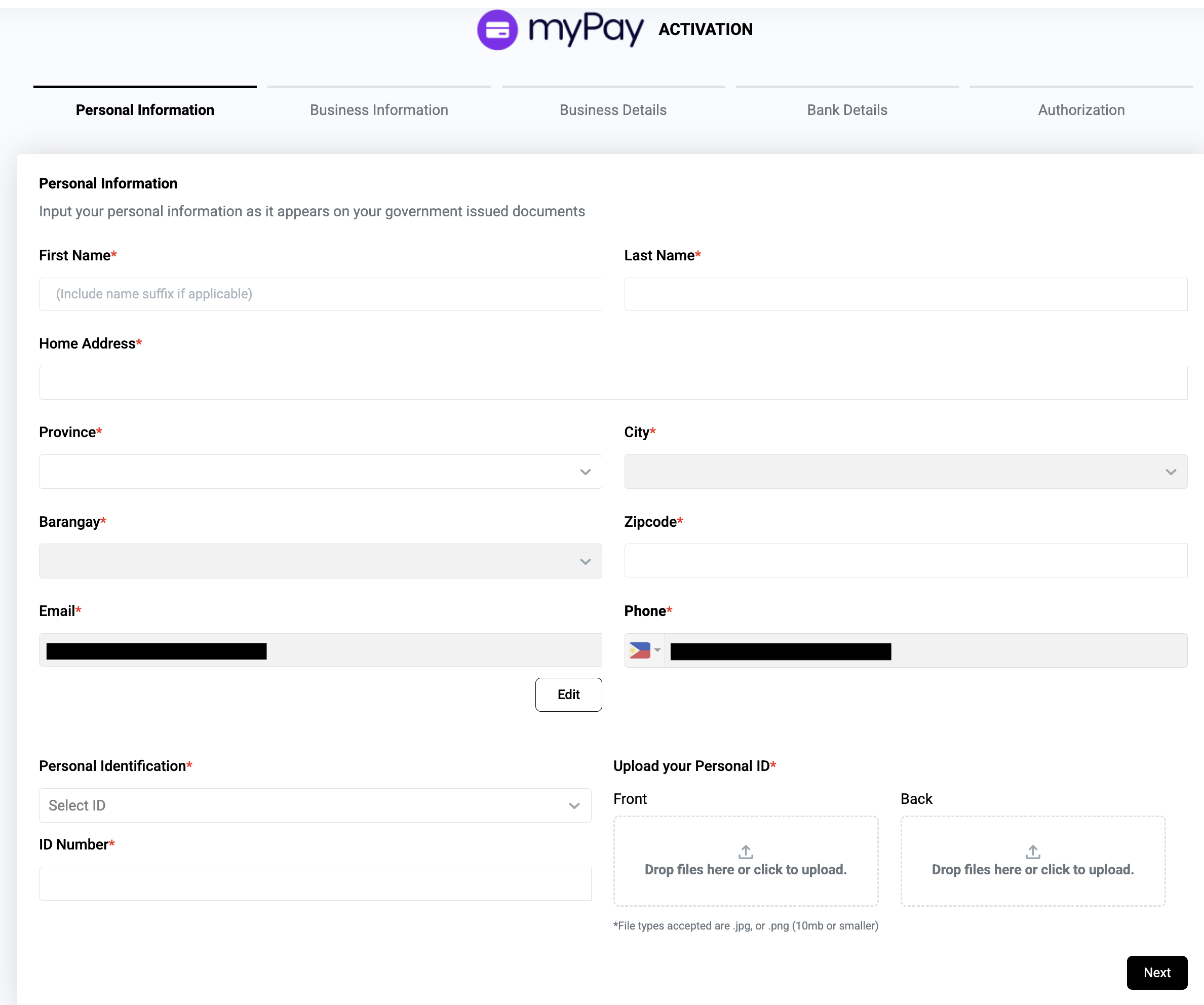This screenshot has width=1204, height=1005.
Task: Click into the Home Address field
Action: pos(613,382)
